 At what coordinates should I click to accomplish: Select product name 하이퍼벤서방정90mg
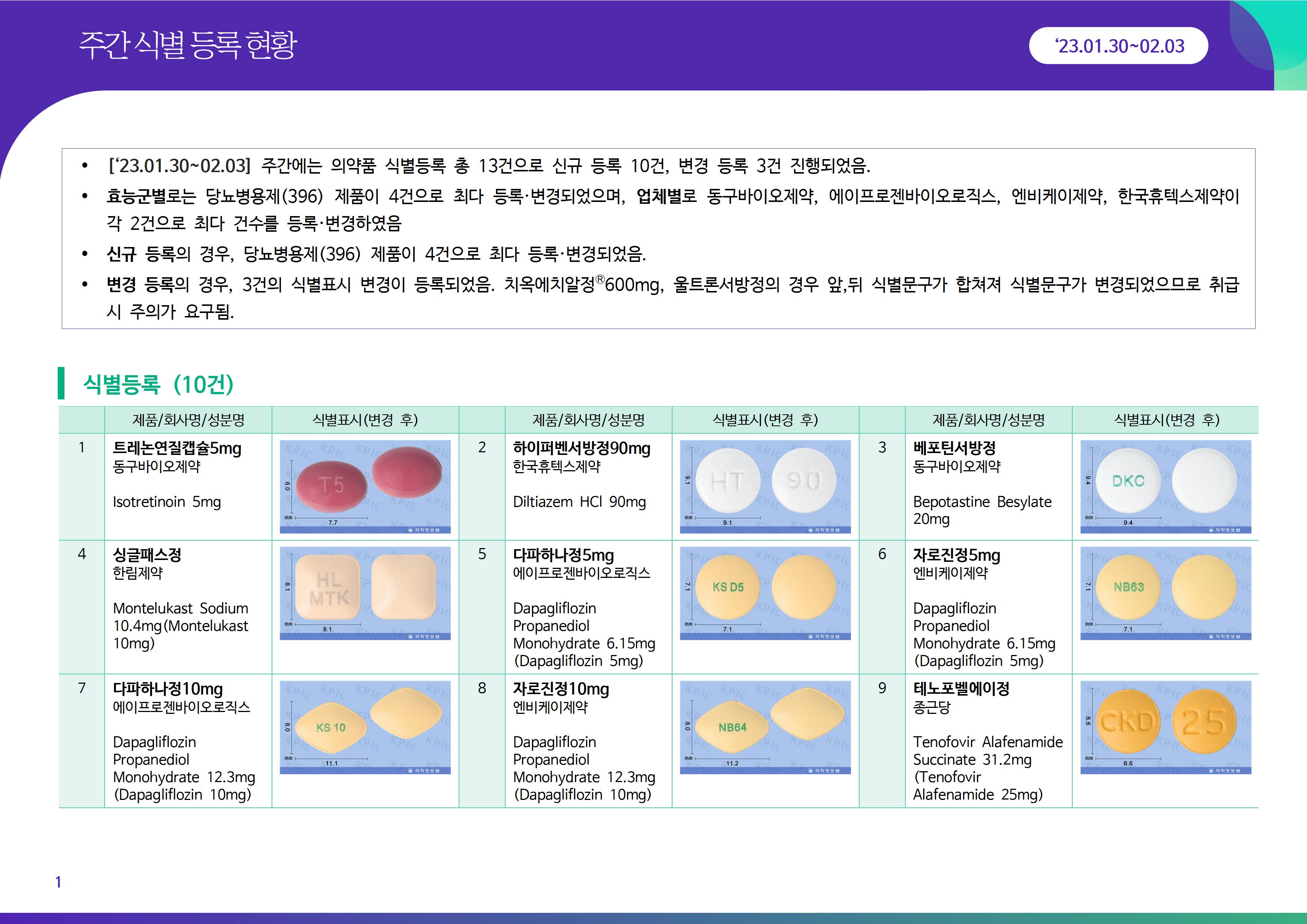581,448
